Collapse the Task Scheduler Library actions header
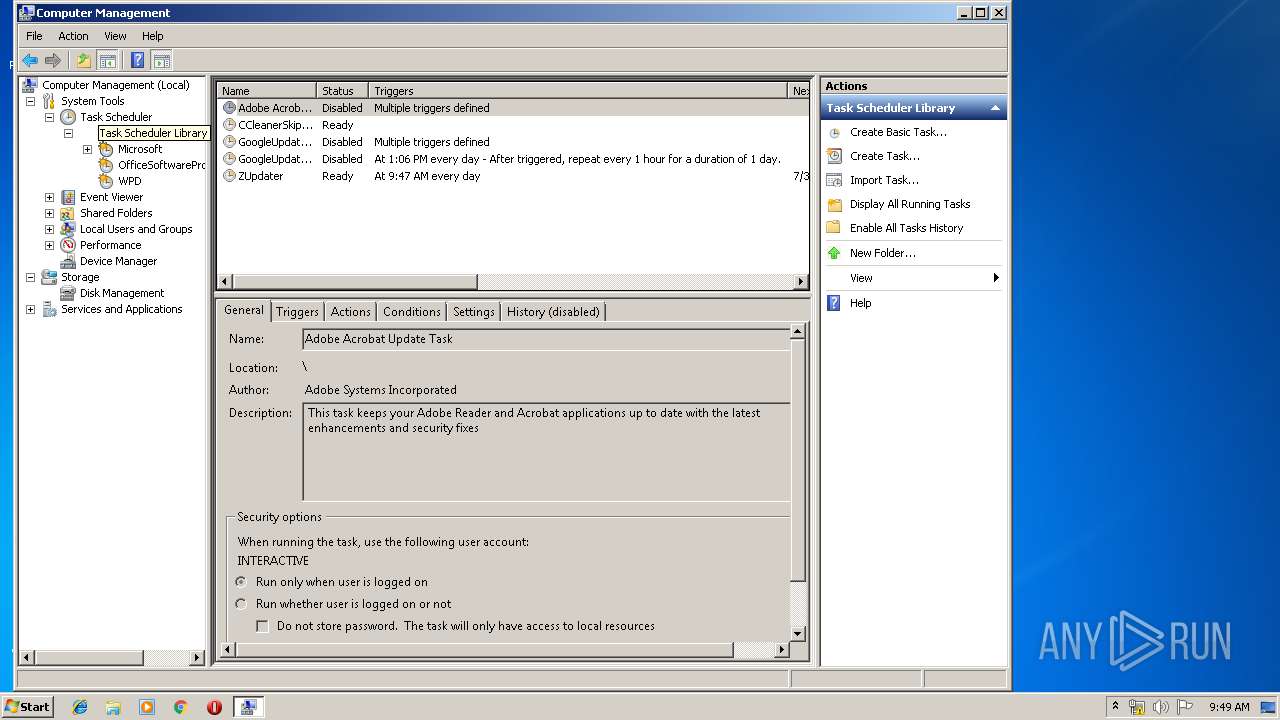The image size is (1280, 720). point(995,108)
